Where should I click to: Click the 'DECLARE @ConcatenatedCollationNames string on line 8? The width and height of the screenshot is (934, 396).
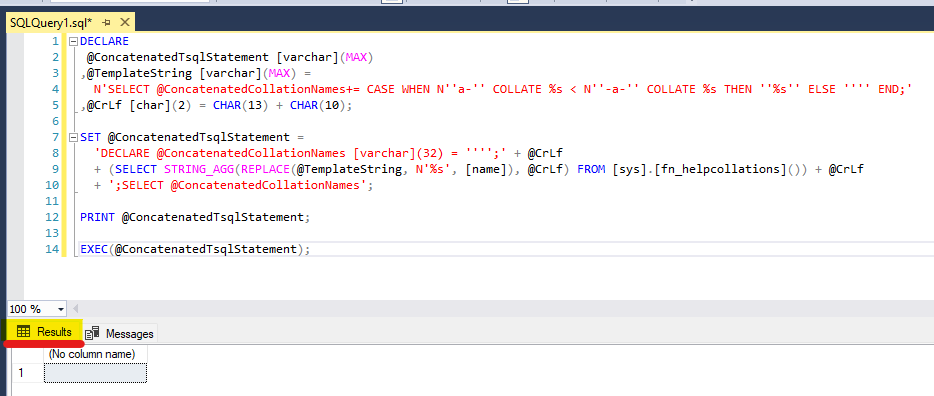click(300, 153)
